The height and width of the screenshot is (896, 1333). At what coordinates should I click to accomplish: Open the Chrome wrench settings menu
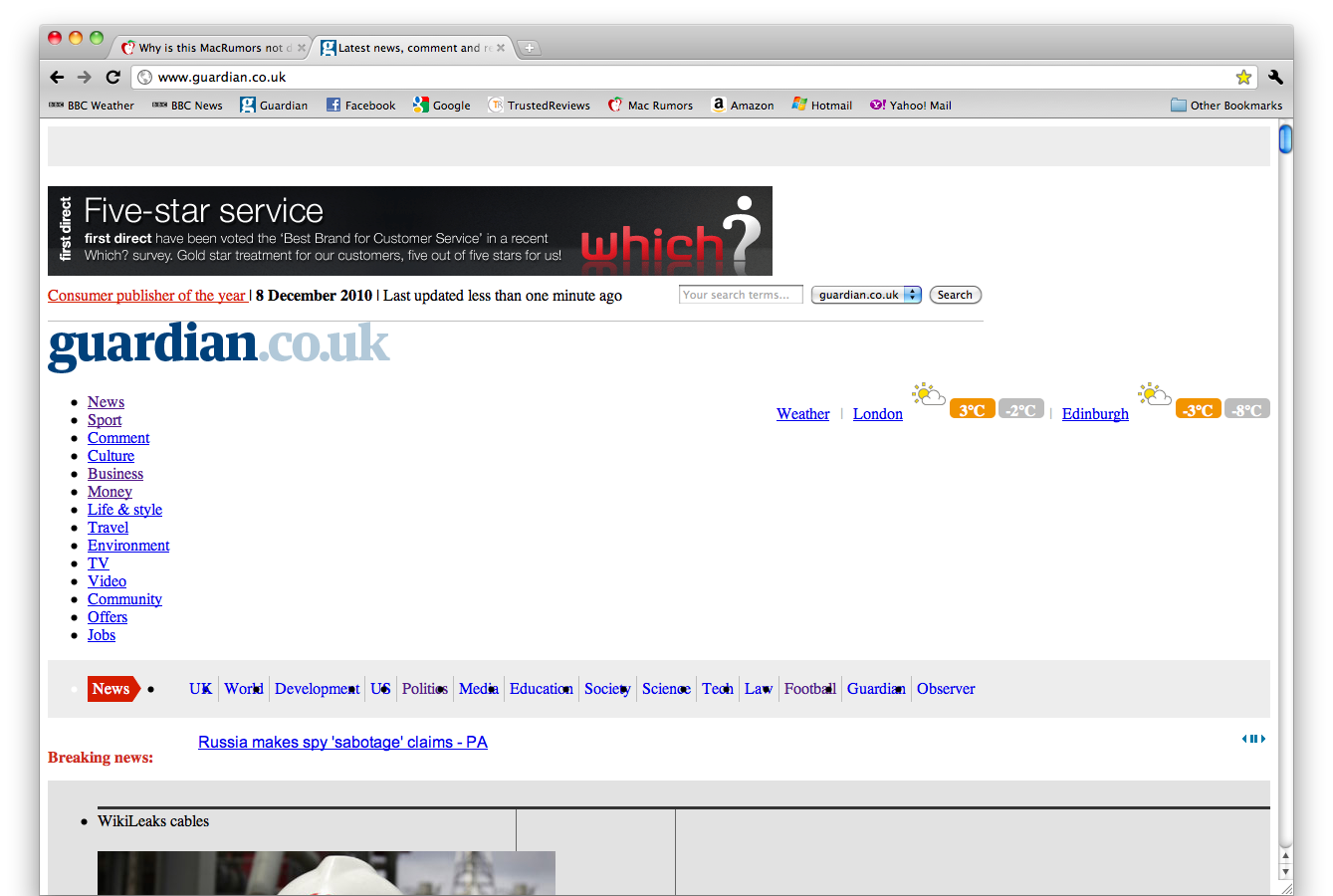pos(1275,77)
